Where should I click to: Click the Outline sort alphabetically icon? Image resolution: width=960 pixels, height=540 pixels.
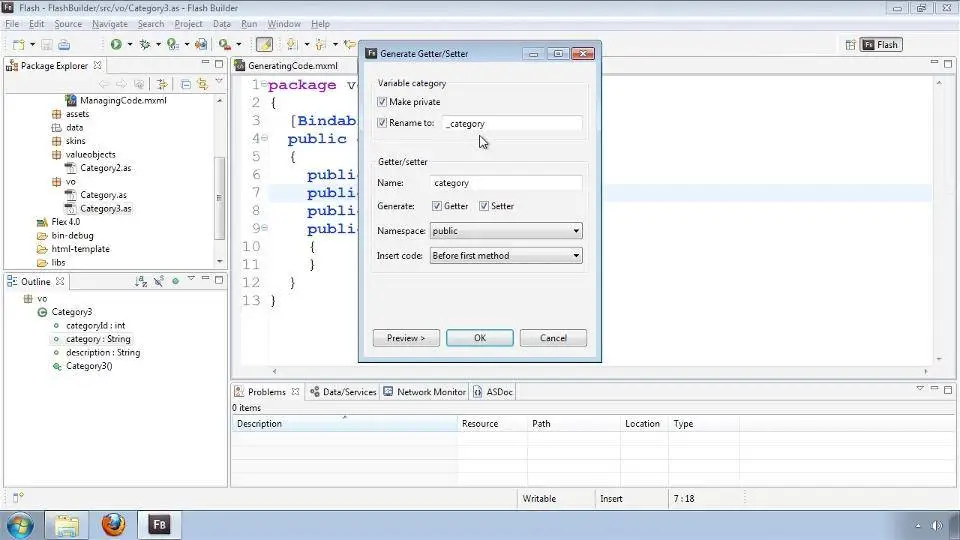141,281
